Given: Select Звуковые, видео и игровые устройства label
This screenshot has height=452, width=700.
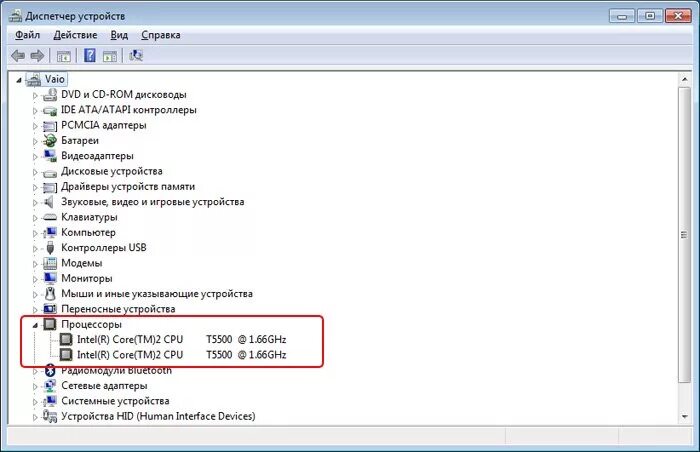Looking at the screenshot, I should pos(152,202).
